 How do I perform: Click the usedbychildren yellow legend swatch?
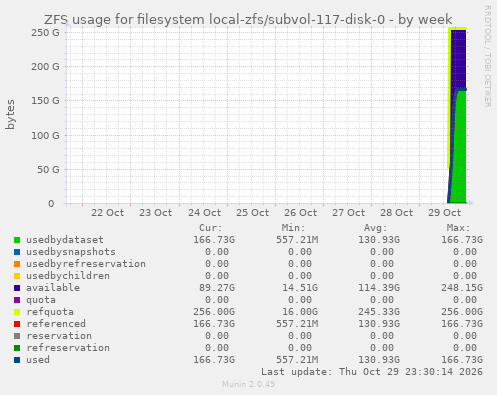coord(17,276)
